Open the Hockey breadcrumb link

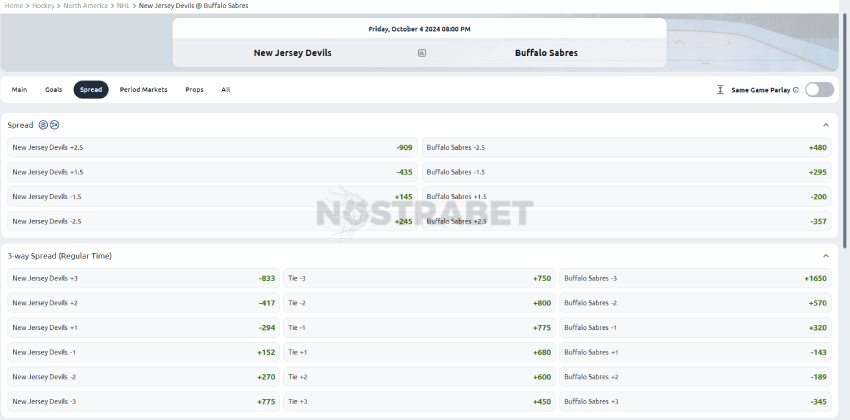coord(43,5)
